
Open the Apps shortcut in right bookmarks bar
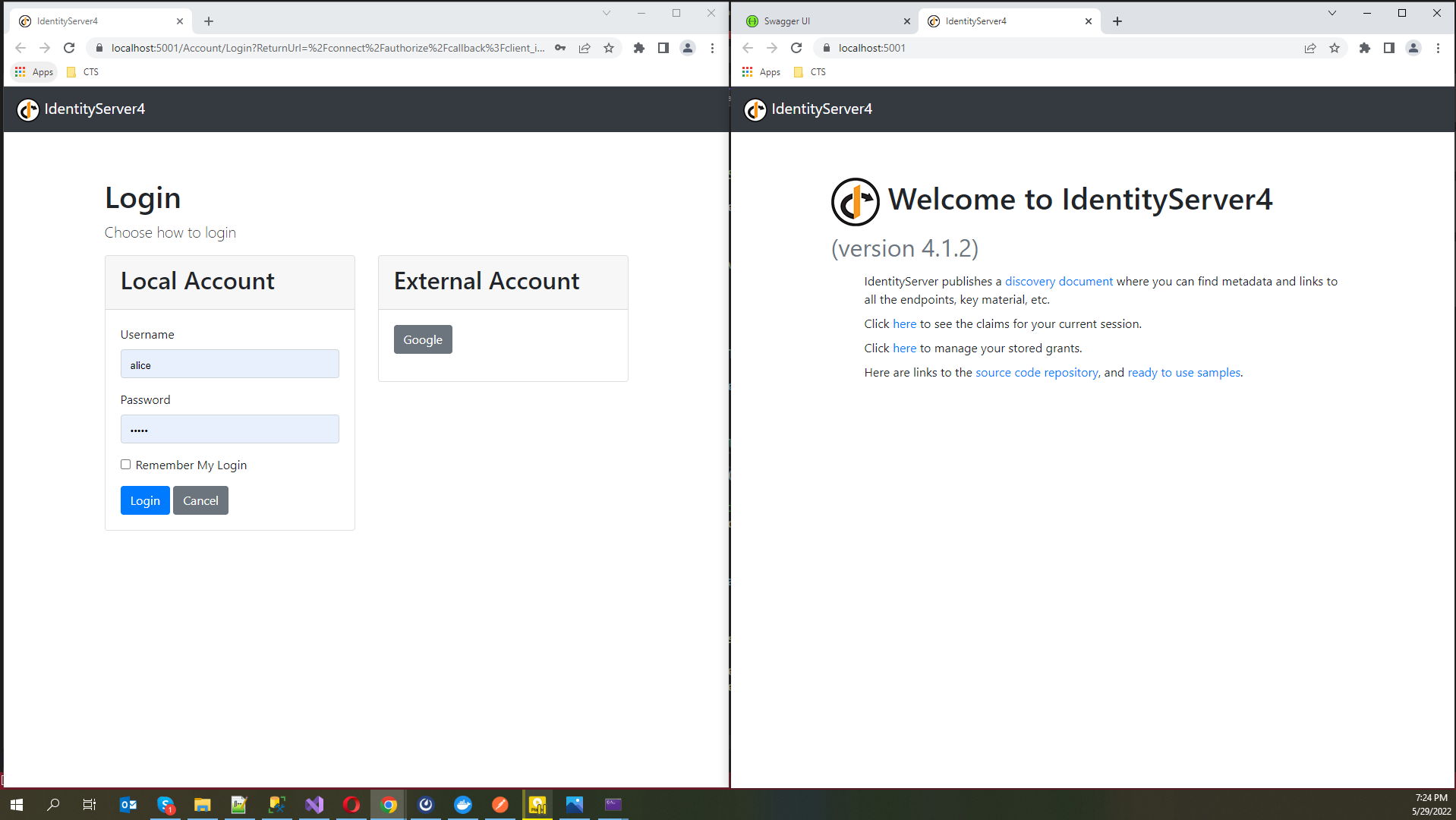pyautogui.click(x=761, y=72)
